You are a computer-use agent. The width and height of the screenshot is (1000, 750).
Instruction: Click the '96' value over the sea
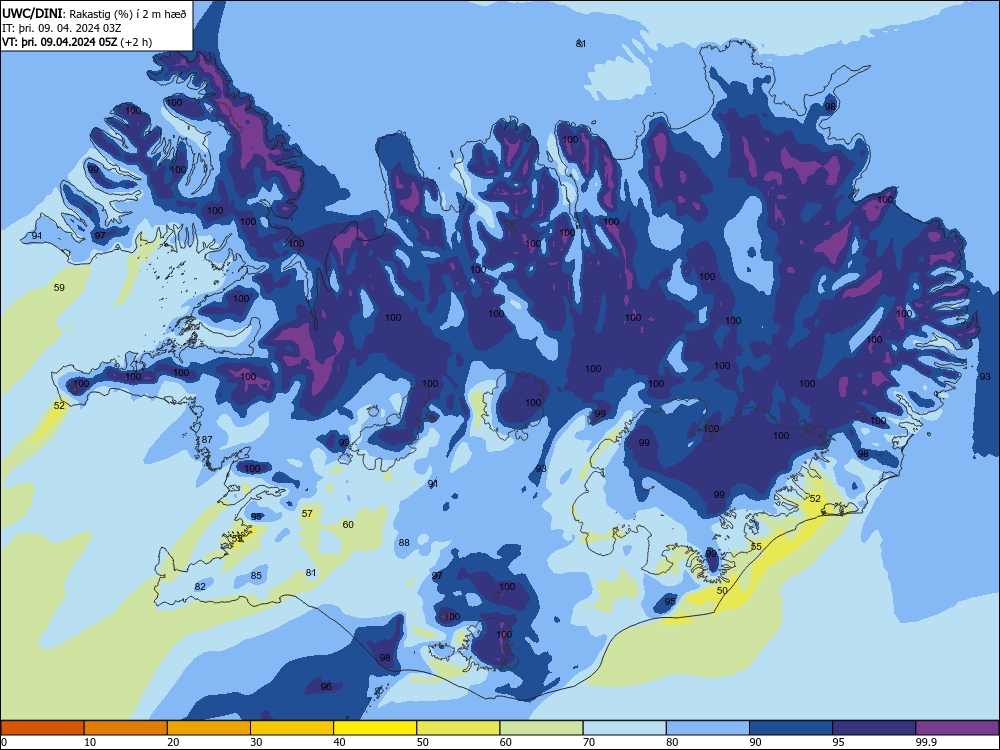click(x=327, y=687)
